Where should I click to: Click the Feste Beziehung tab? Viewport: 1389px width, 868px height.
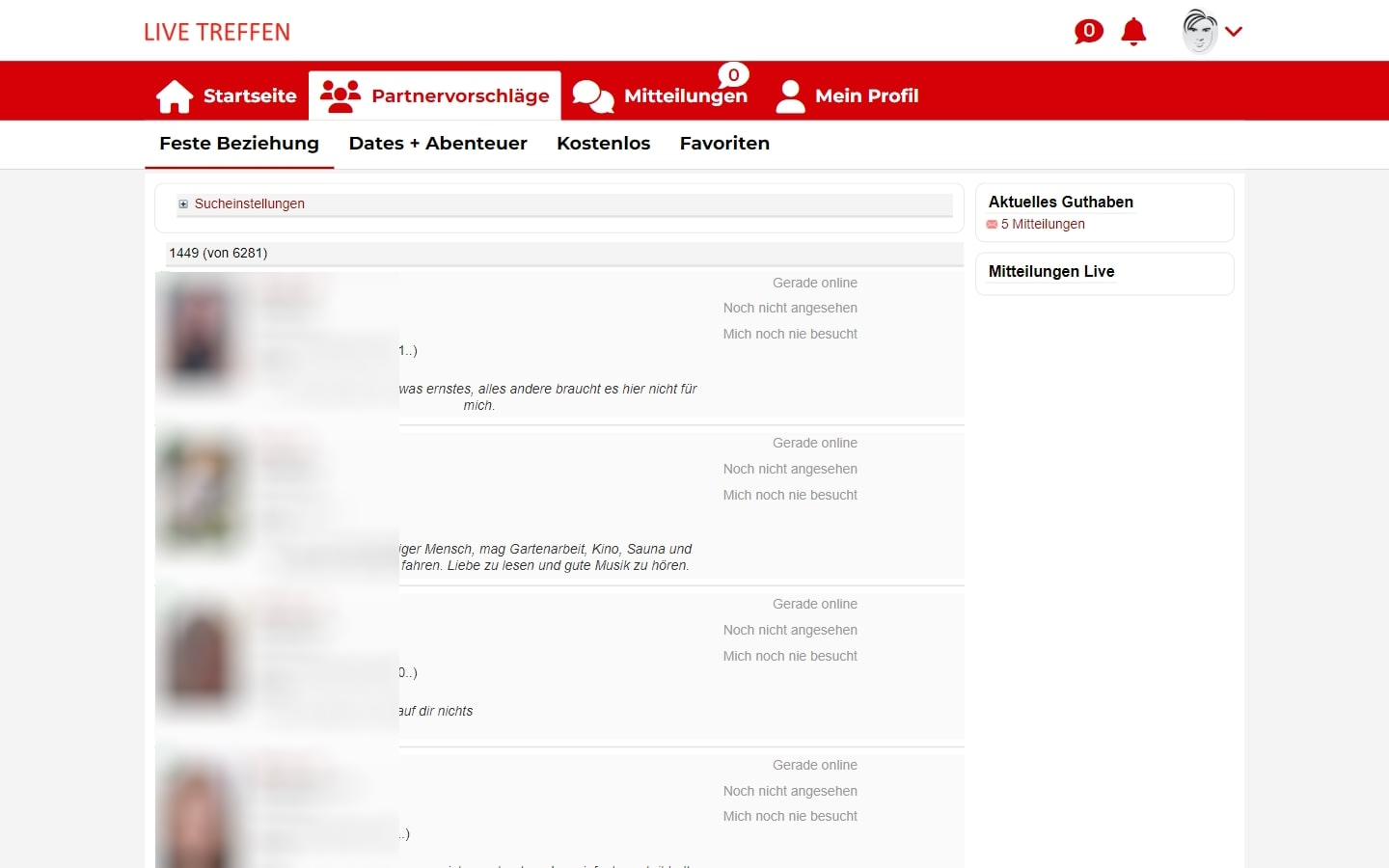(239, 143)
